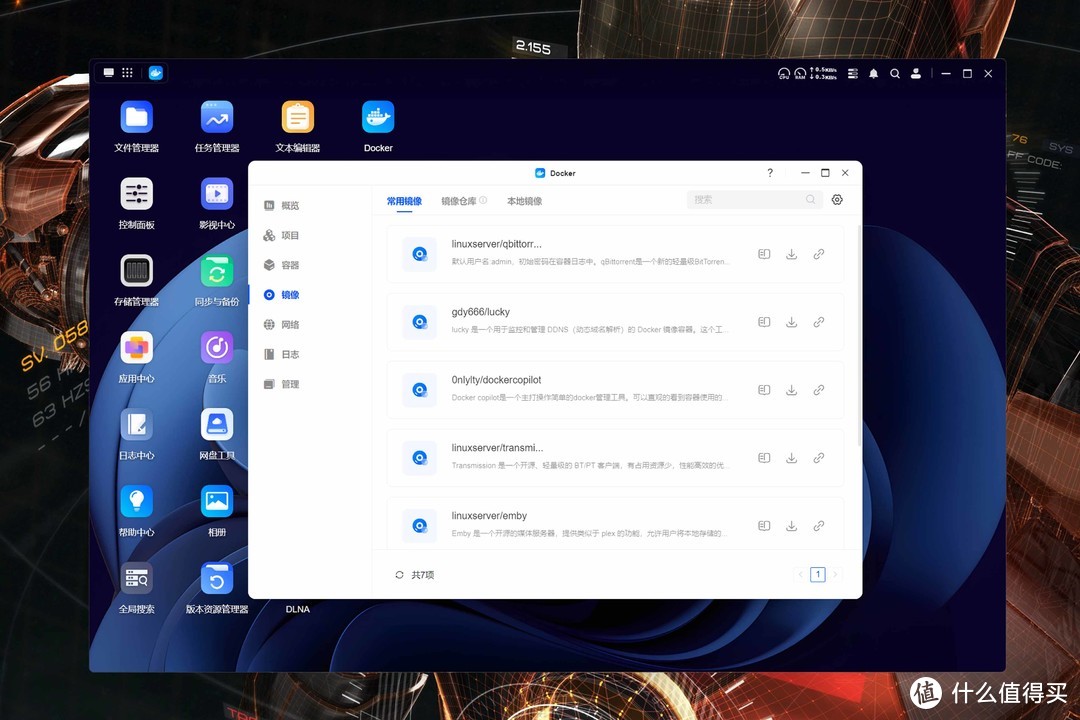Switch to the 本地镜像 tab
Image resolution: width=1080 pixels, height=720 pixels.
[524, 201]
